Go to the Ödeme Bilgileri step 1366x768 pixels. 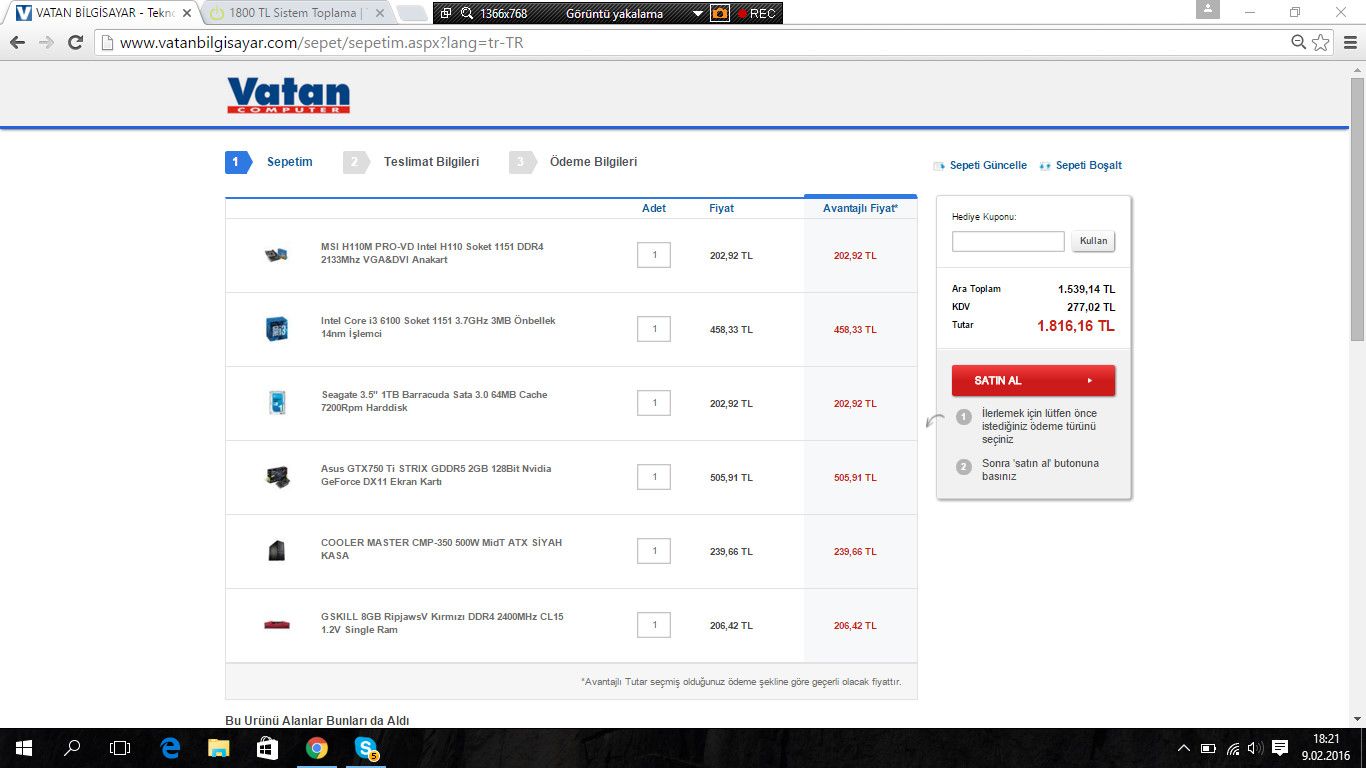point(574,162)
